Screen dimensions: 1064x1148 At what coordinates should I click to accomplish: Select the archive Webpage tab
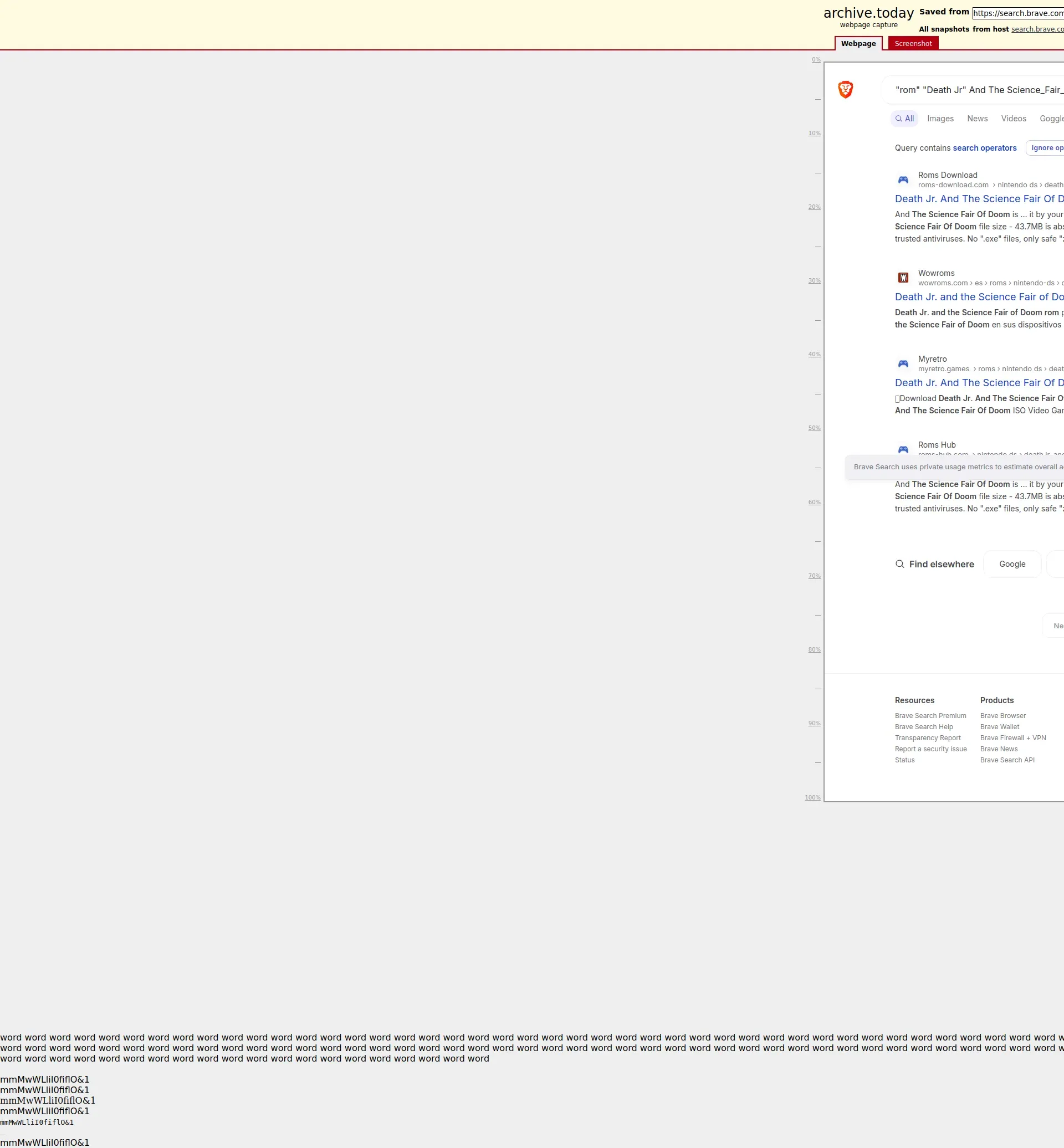[x=858, y=44]
